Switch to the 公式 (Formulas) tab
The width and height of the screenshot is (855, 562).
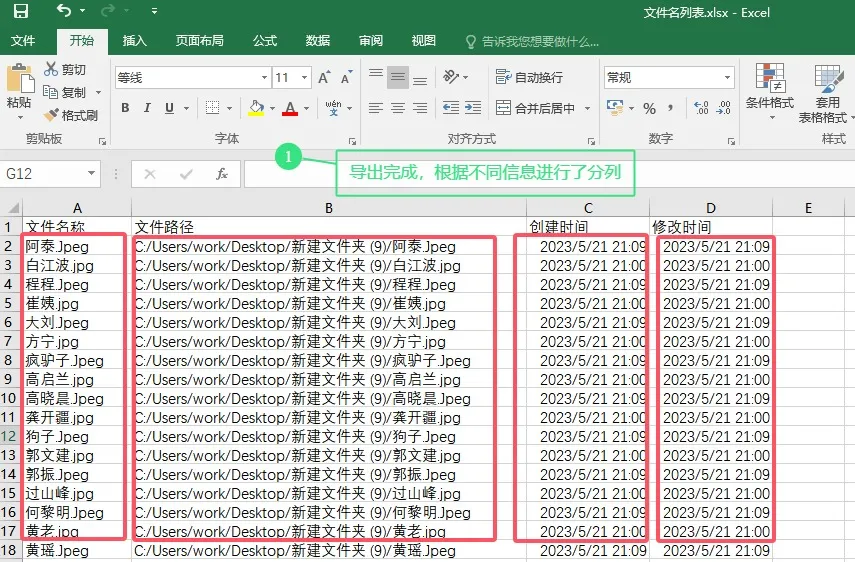coord(265,41)
